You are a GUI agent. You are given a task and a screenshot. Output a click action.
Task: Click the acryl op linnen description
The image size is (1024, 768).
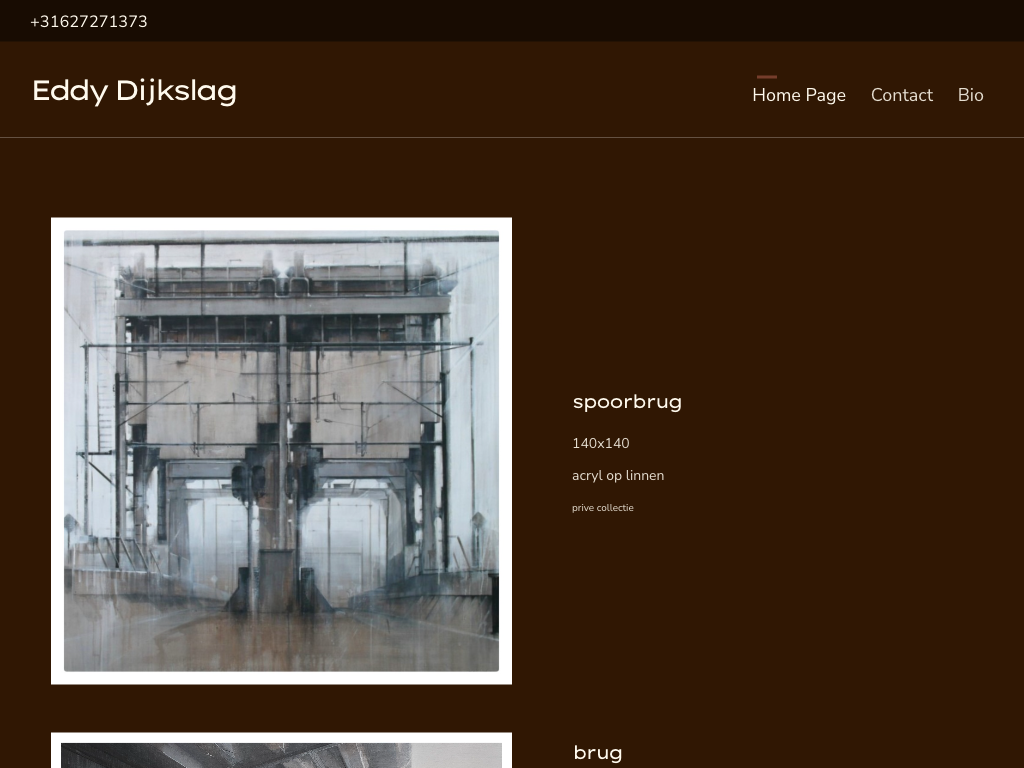[617, 475]
